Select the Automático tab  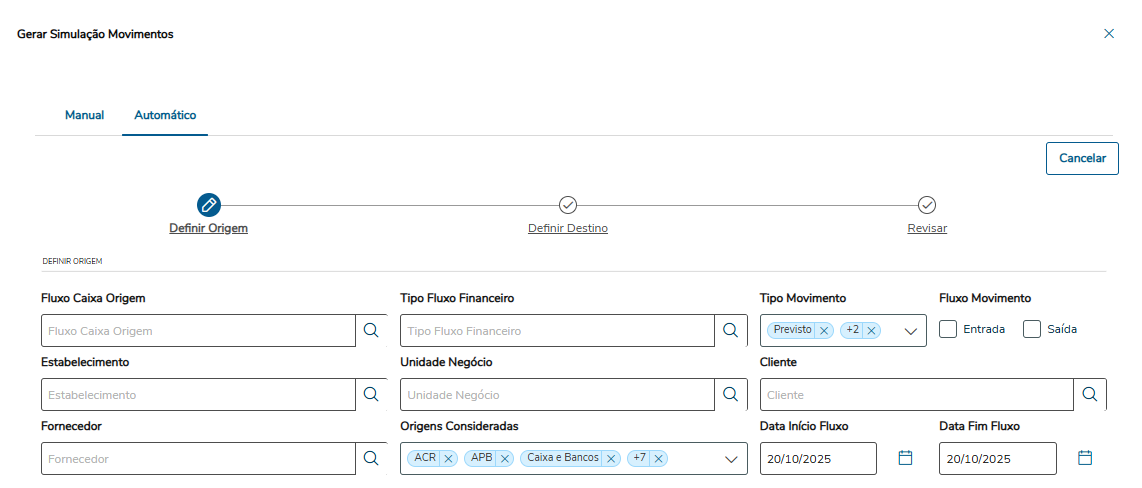click(165, 115)
